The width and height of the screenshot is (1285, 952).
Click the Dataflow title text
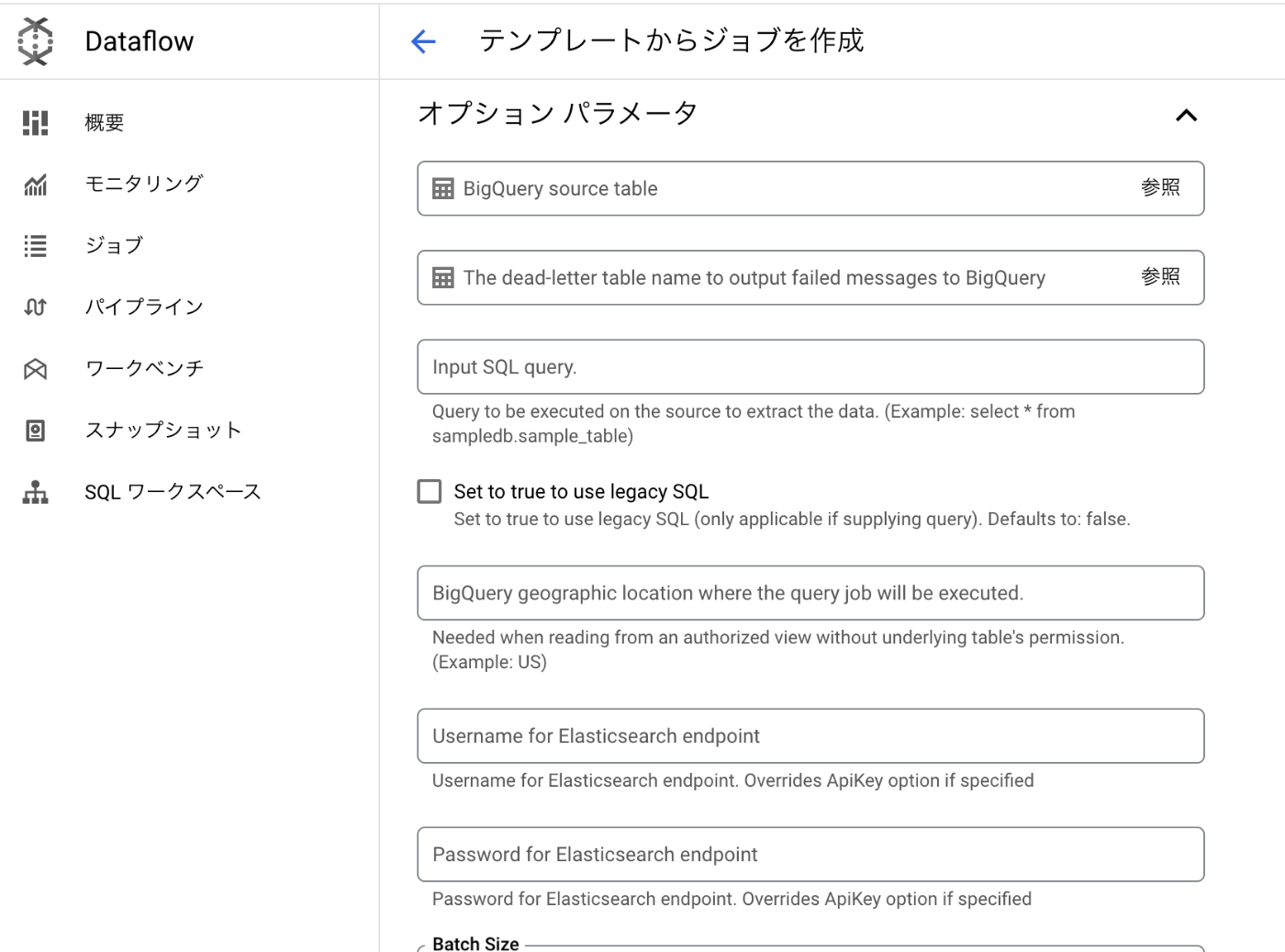pyautogui.click(x=140, y=41)
